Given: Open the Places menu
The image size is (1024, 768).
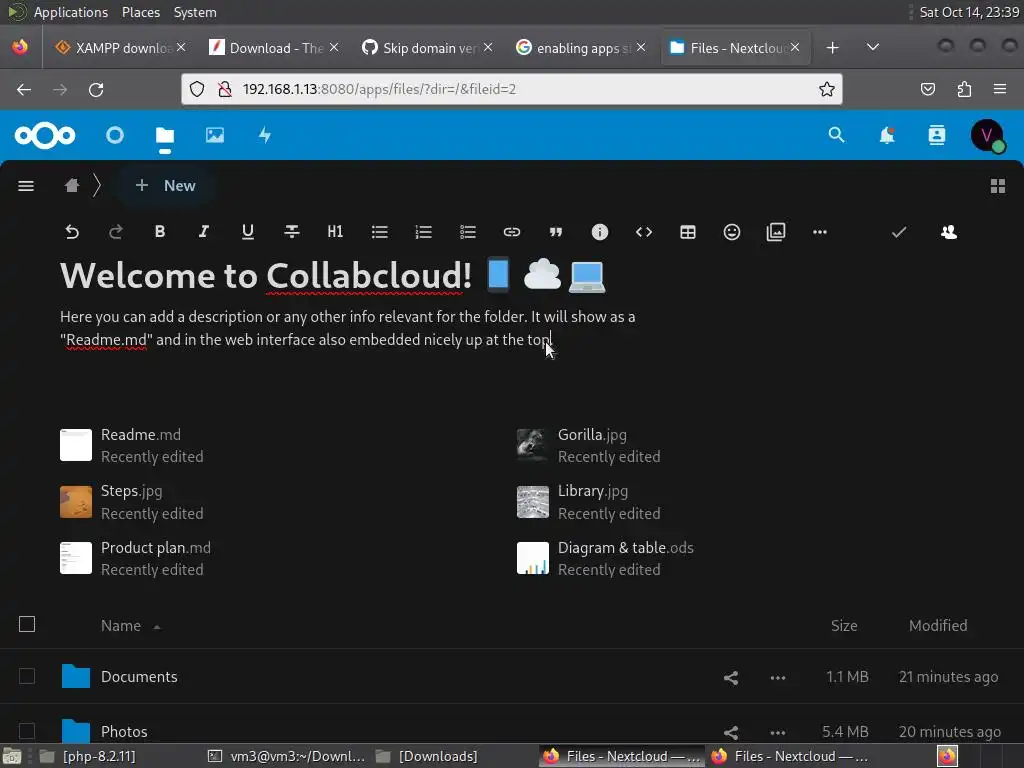Looking at the screenshot, I should click(140, 12).
